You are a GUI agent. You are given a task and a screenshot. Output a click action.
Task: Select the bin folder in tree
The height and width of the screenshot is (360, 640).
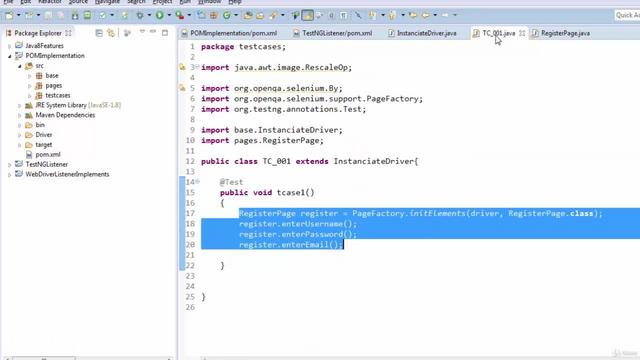tap(40, 125)
